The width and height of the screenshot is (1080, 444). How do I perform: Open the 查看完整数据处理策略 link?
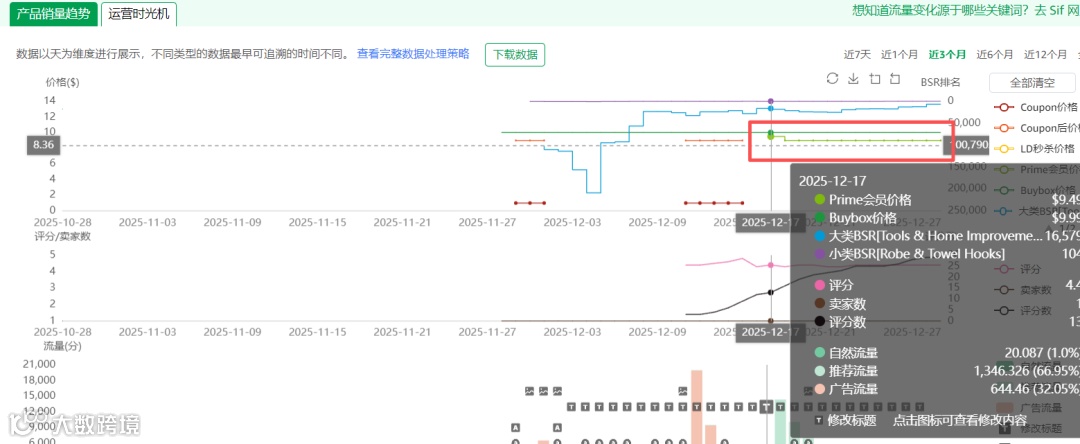(x=413, y=54)
